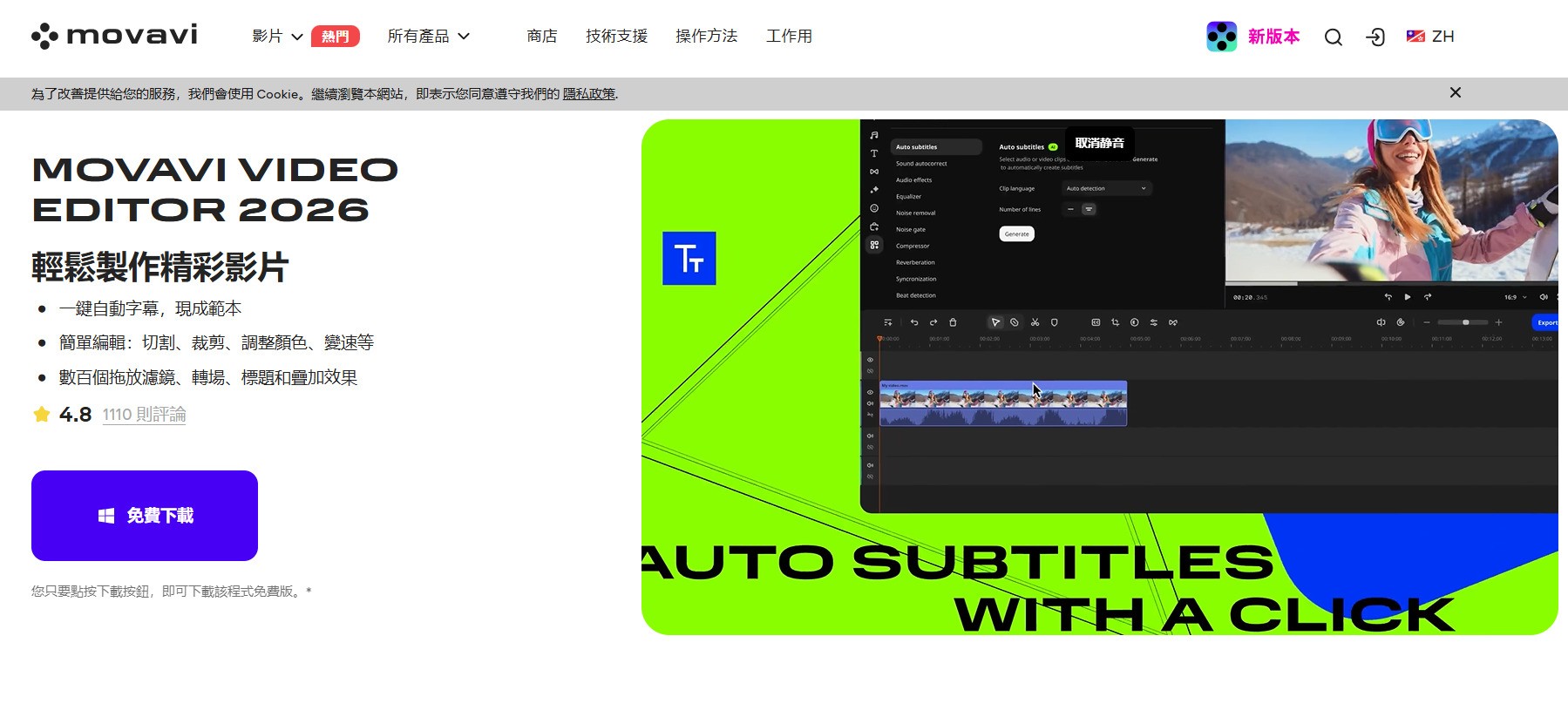The width and height of the screenshot is (1568, 710).
Task: Click the marker shield icon on timeline toolbar
Action: point(1054,322)
